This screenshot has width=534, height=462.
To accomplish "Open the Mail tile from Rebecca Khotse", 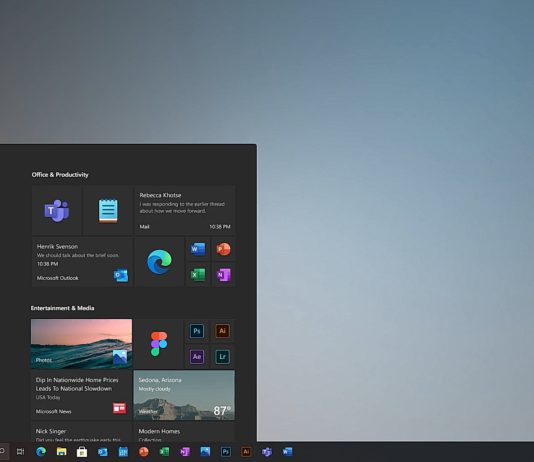I will pyautogui.click(x=185, y=210).
